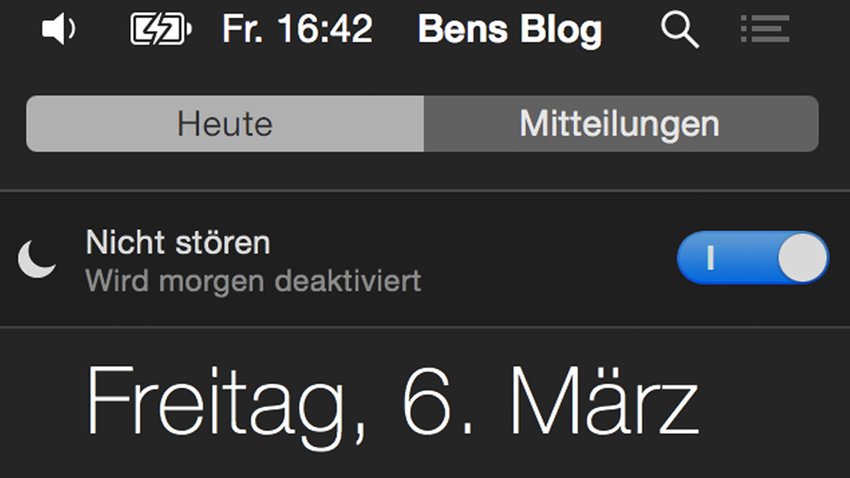Open the Fr. 16:42 clock menu
This screenshot has width=850, height=478.
coord(297,29)
